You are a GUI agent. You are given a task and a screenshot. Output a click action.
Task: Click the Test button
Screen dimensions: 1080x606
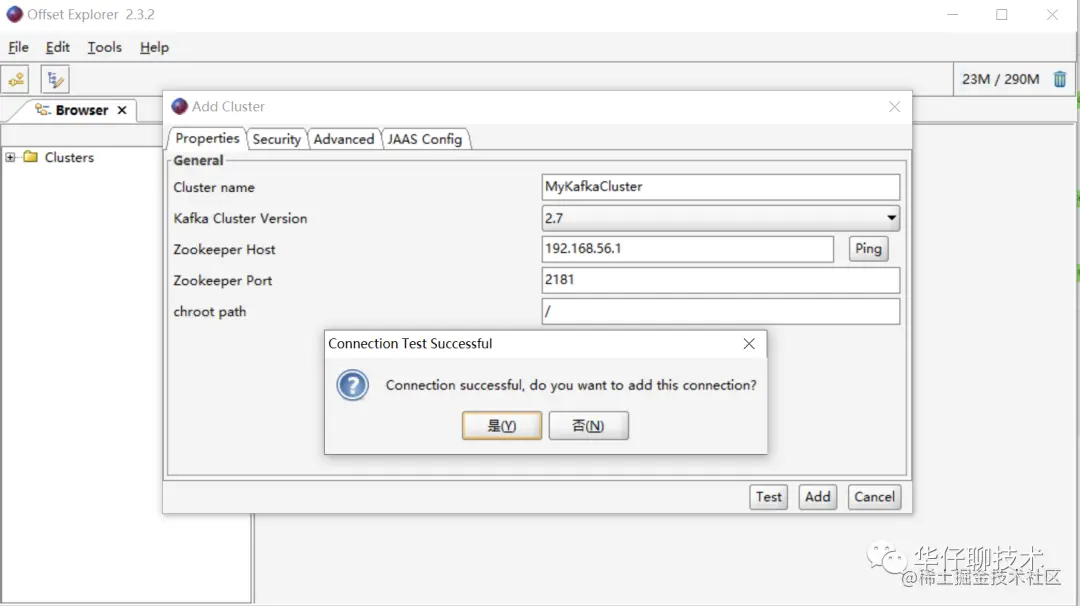point(768,497)
